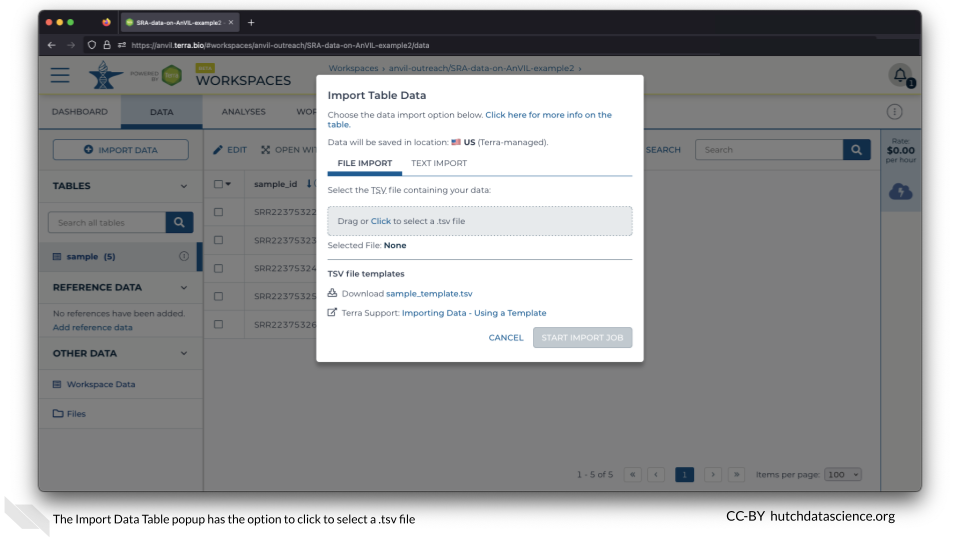960x540 pixels.
Task: Click the Terra hexagon logo
Action: [172, 75]
